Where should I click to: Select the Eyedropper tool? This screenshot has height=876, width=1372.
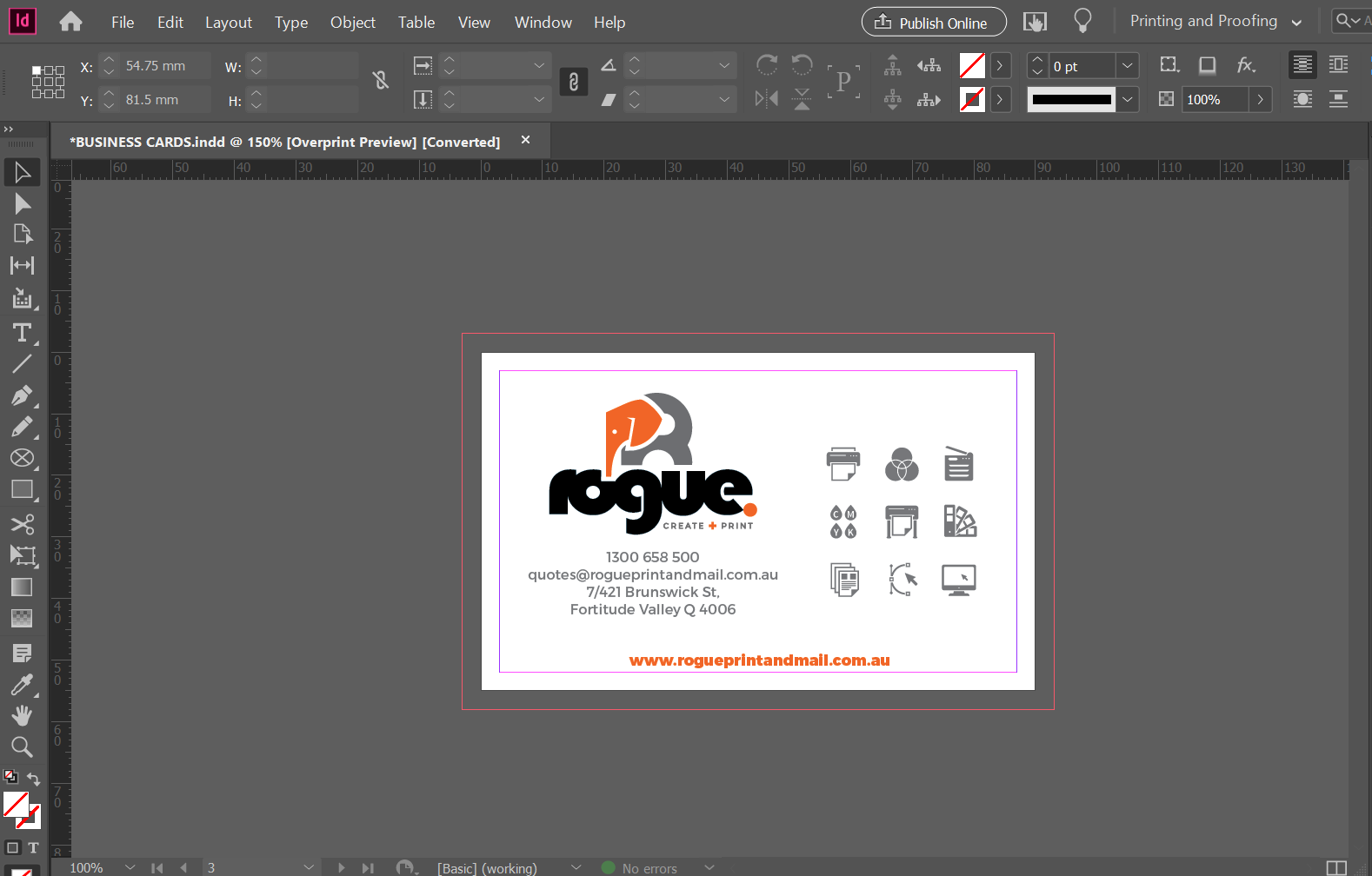point(23,685)
